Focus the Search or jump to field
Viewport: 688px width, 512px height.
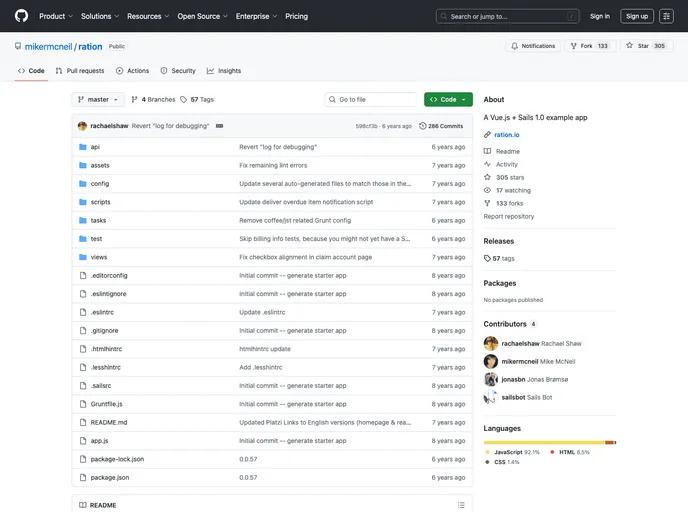coord(507,16)
